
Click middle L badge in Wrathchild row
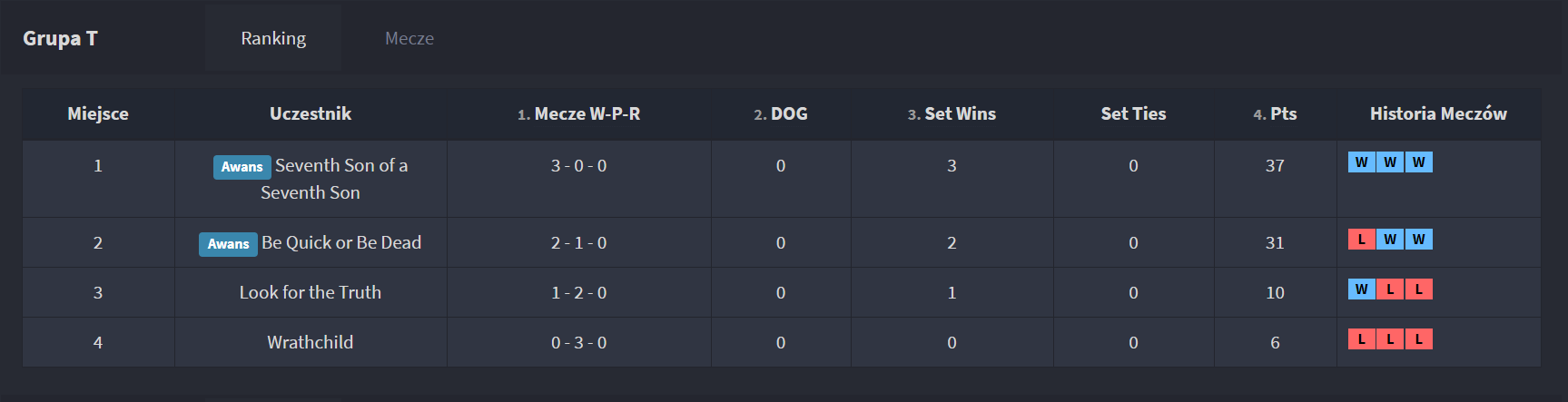click(x=1390, y=339)
